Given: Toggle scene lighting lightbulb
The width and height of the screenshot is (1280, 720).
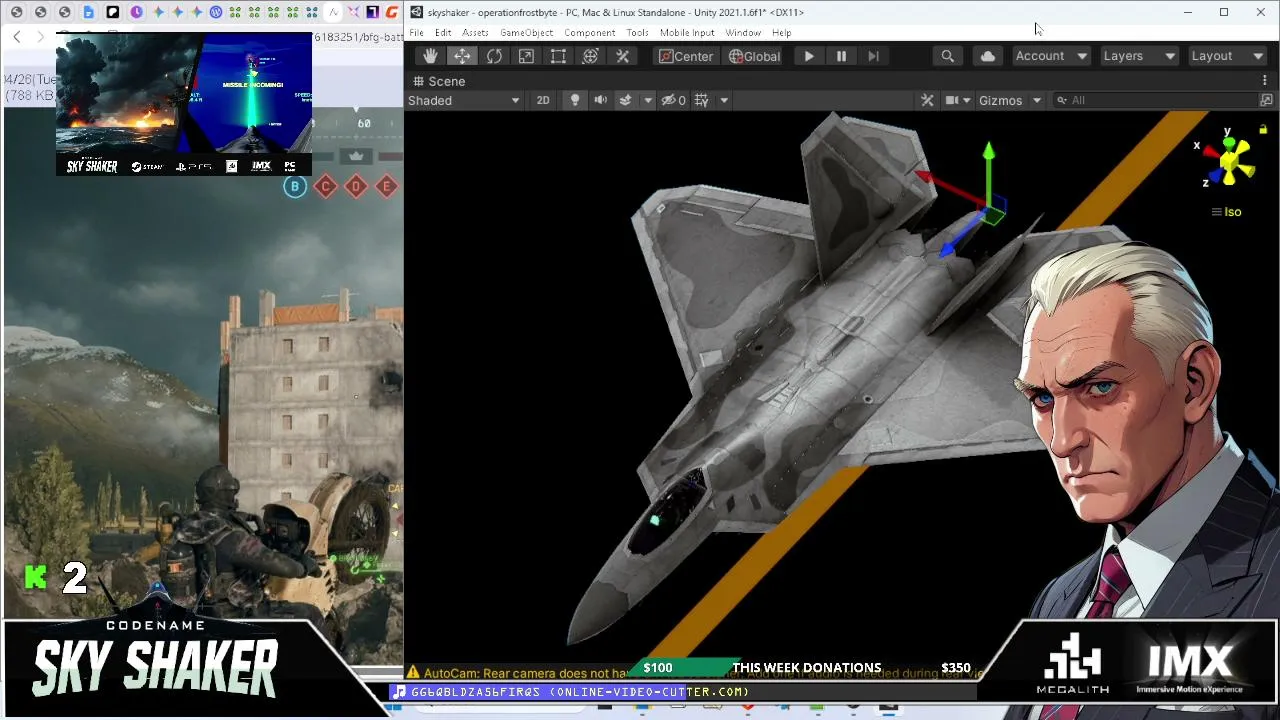Looking at the screenshot, I should pyautogui.click(x=575, y=100).
